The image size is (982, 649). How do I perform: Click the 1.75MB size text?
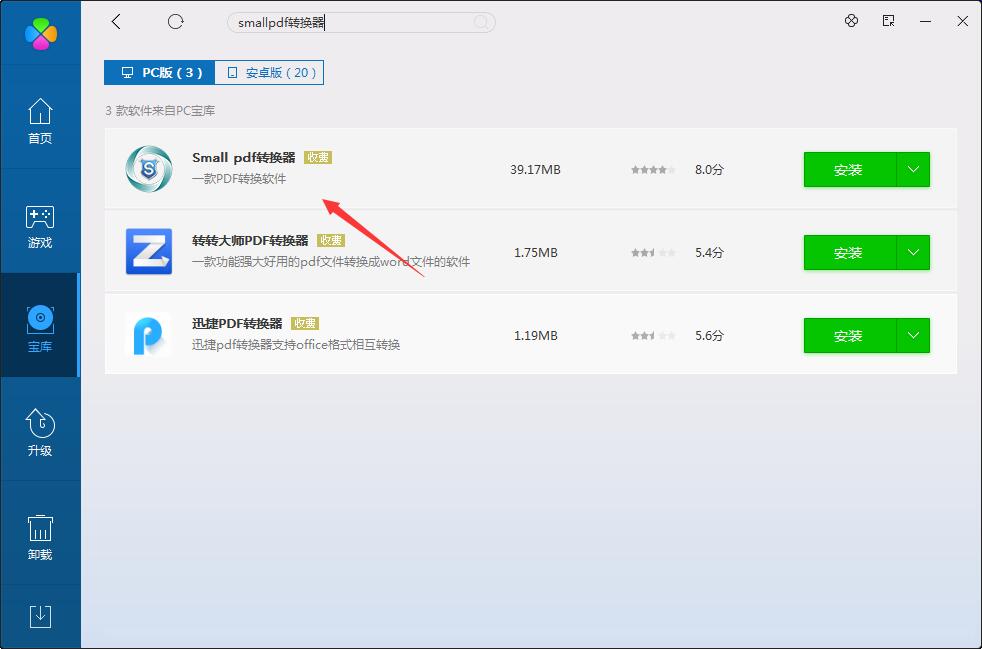pos(535,253)
